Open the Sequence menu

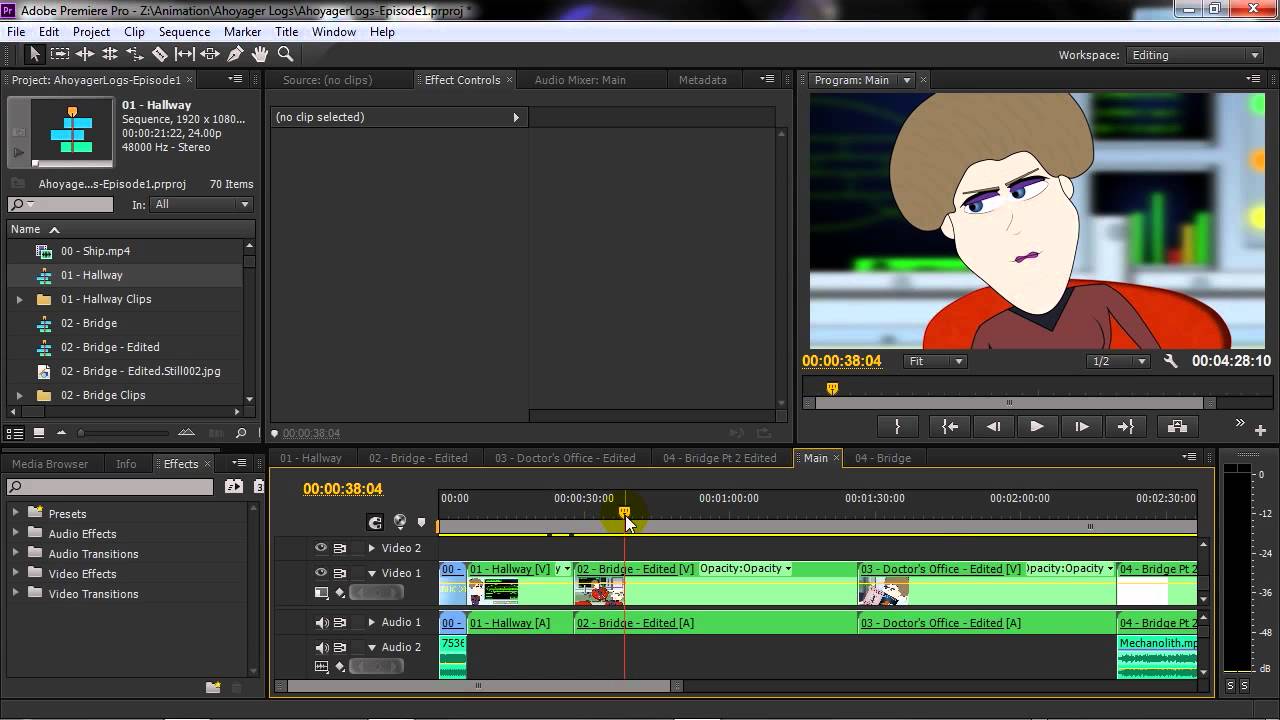pos(184,32)
